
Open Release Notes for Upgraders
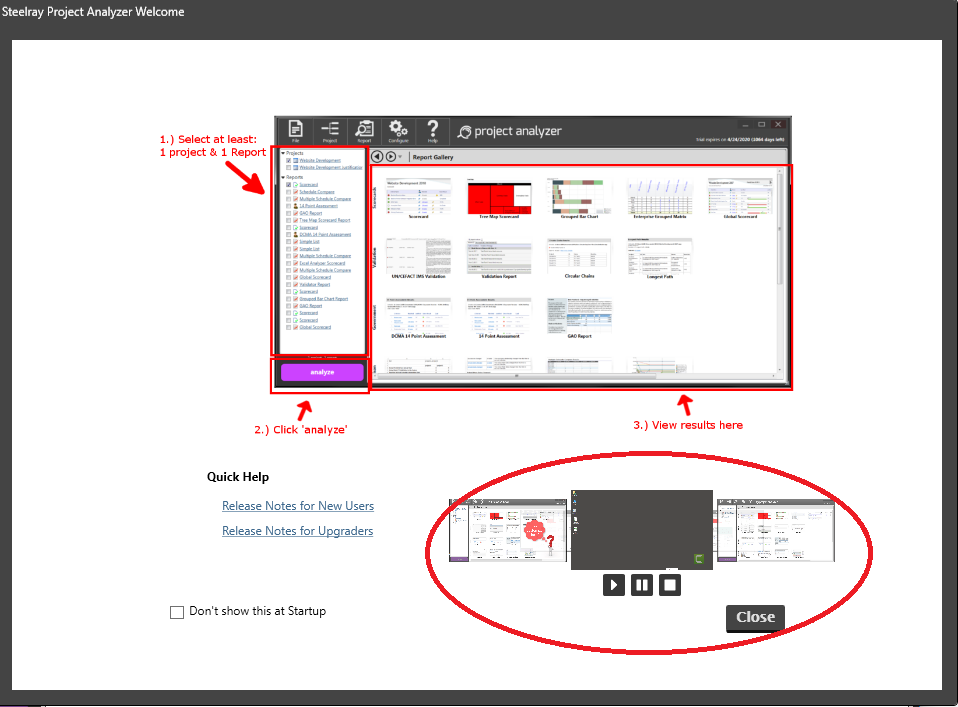tap(297, 531)
